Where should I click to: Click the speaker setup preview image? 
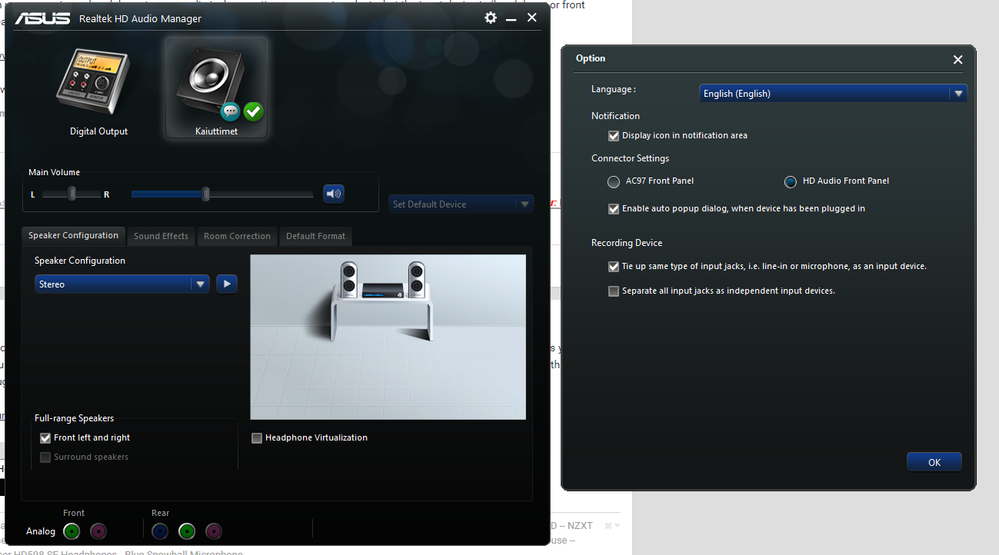[388, 337]
